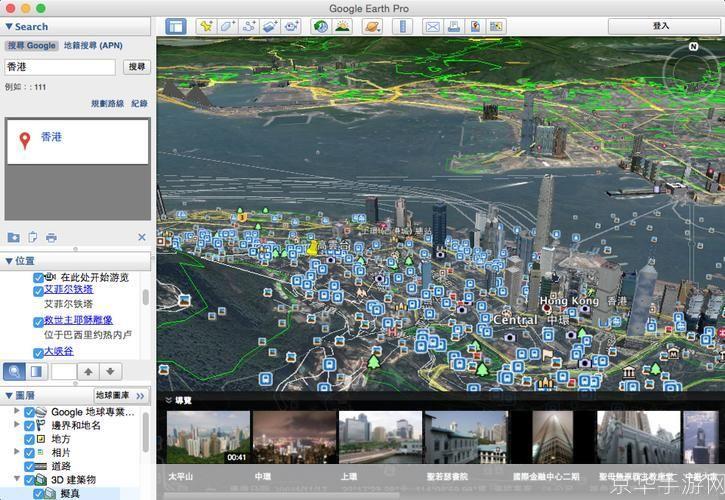Open the 地球圖庫 gallery button
725x500 pixels.
tap(121, 395)
